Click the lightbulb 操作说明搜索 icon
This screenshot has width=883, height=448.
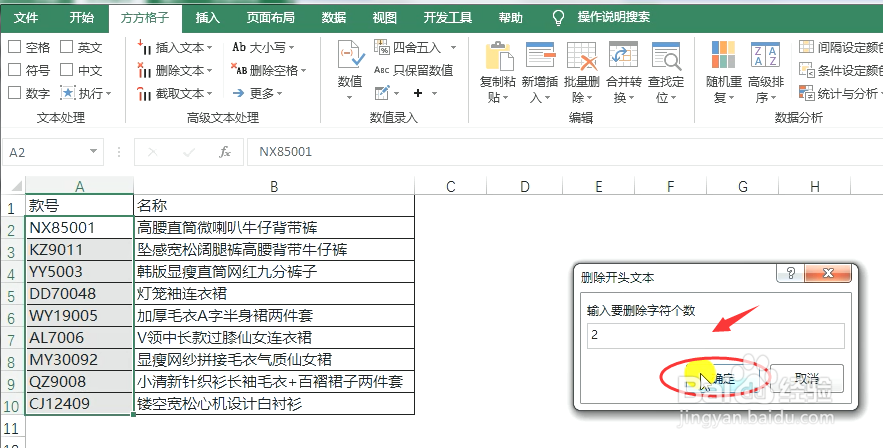(558, 18)
